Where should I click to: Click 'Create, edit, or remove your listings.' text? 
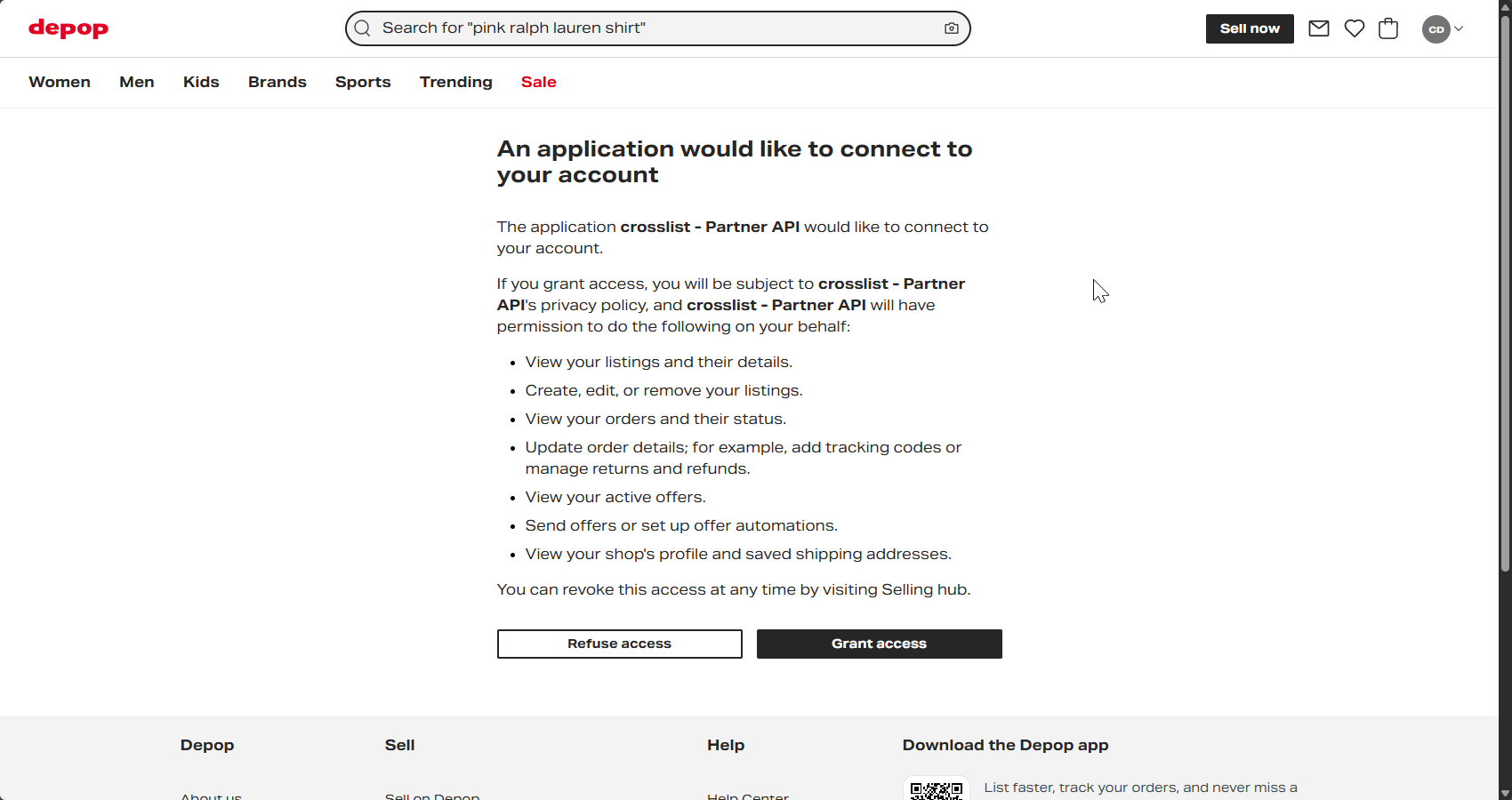pyautogui.click(x=664, y=390)
